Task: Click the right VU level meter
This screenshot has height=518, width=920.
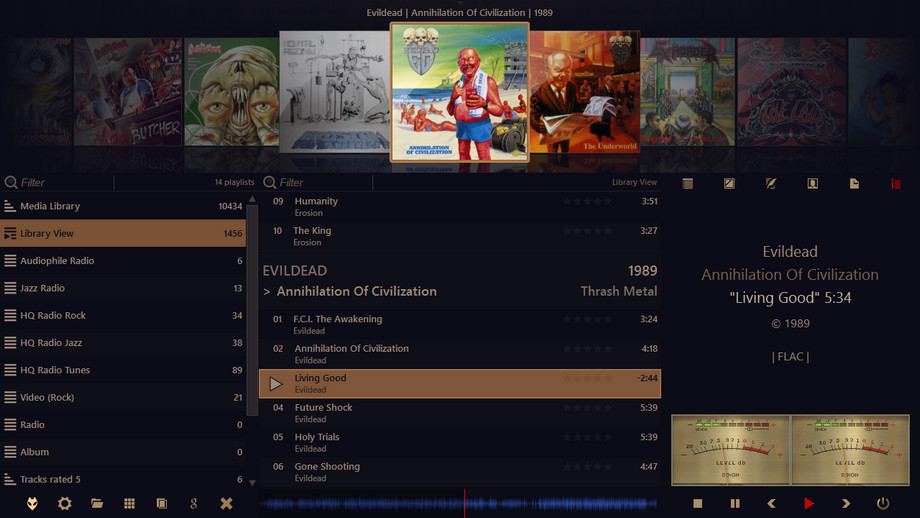Action: (x=850, y=450)
